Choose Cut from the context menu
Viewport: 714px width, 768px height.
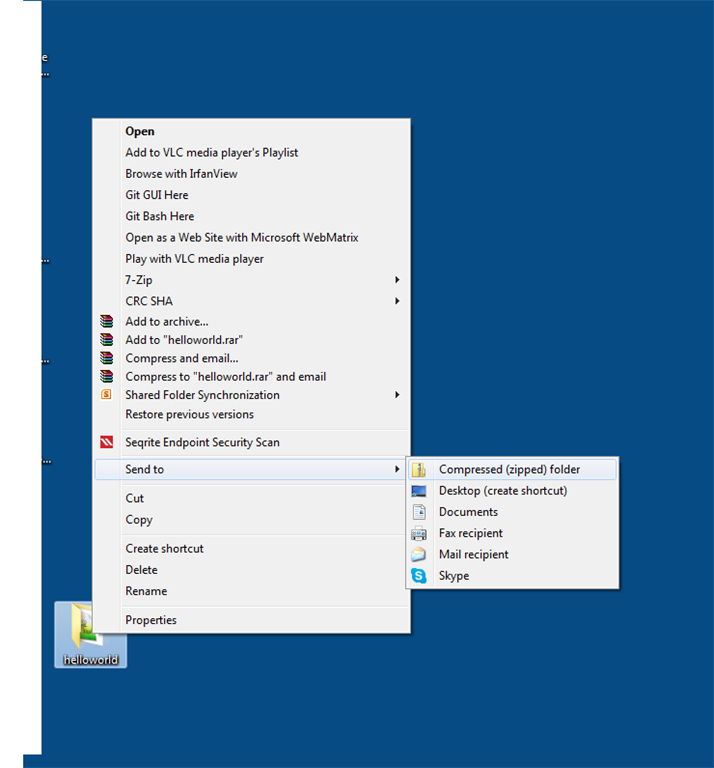252,498
